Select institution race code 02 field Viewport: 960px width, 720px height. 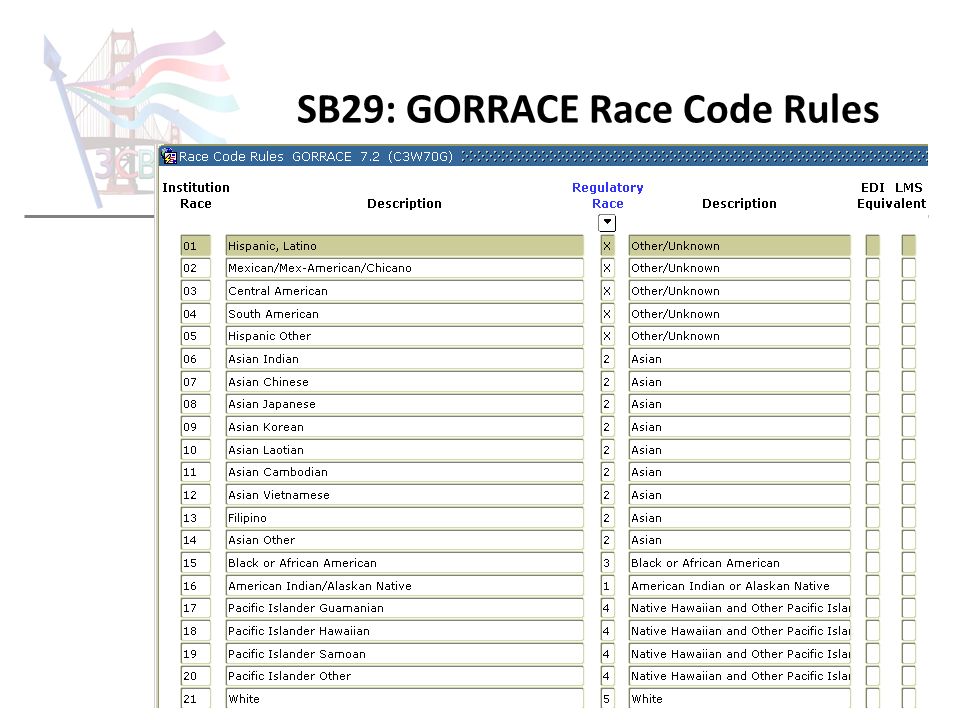tap(196, 268)
